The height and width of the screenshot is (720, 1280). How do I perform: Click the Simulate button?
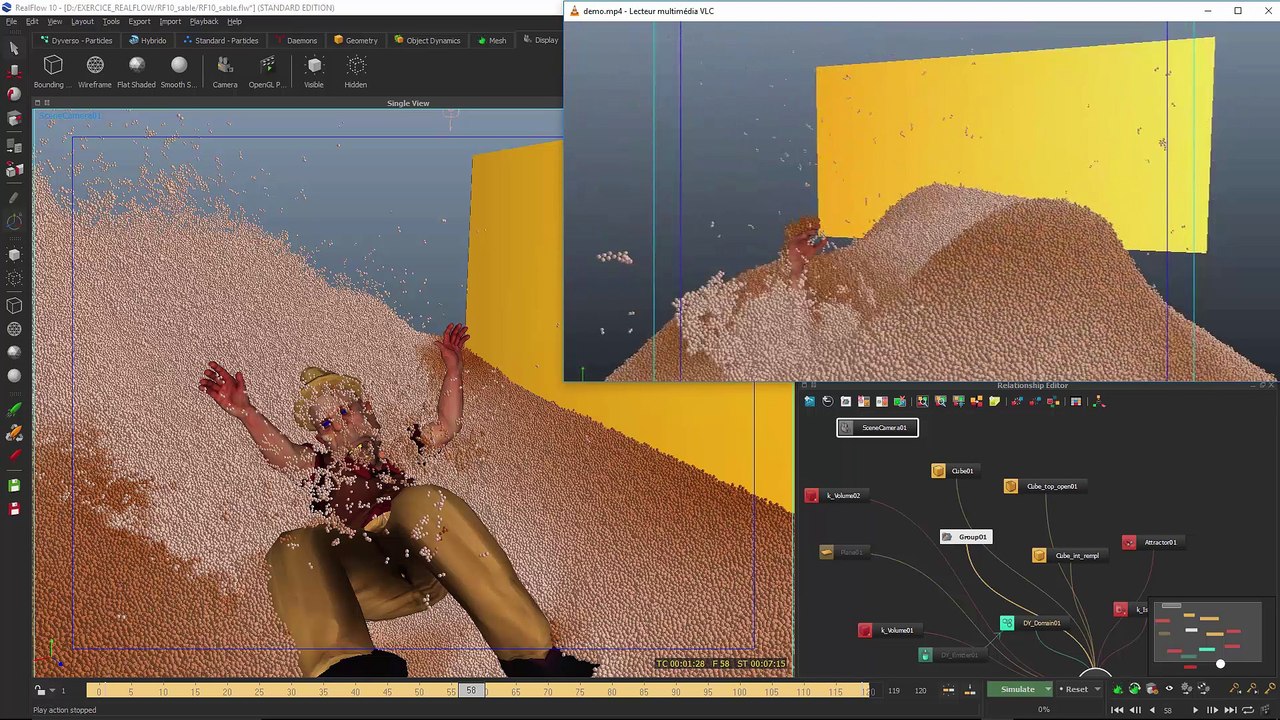[1016, 689]
